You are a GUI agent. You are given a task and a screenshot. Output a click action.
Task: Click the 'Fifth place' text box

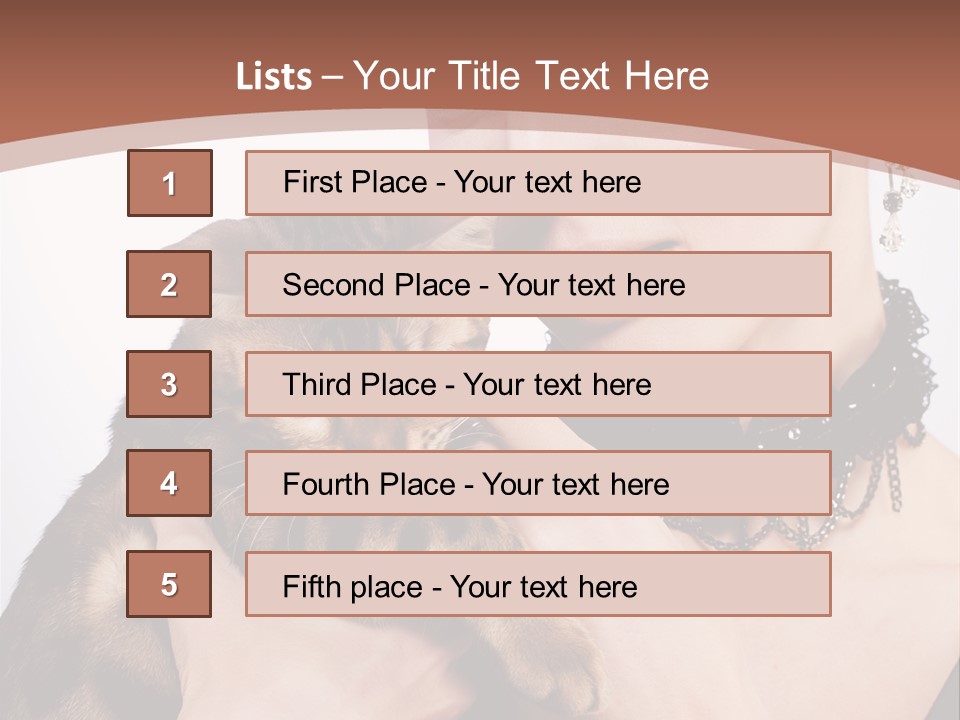[x=538, y=585]
